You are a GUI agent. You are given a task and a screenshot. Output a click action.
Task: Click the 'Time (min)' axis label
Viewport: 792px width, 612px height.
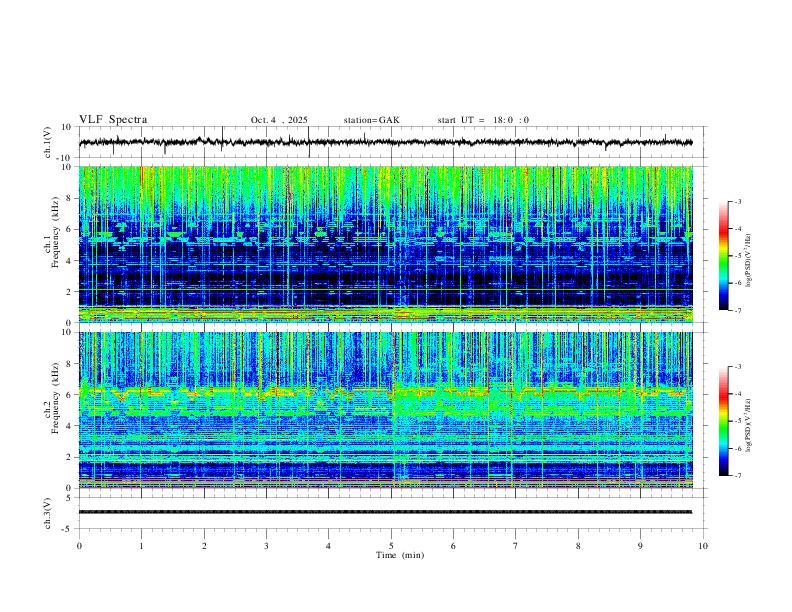point(400,555)
